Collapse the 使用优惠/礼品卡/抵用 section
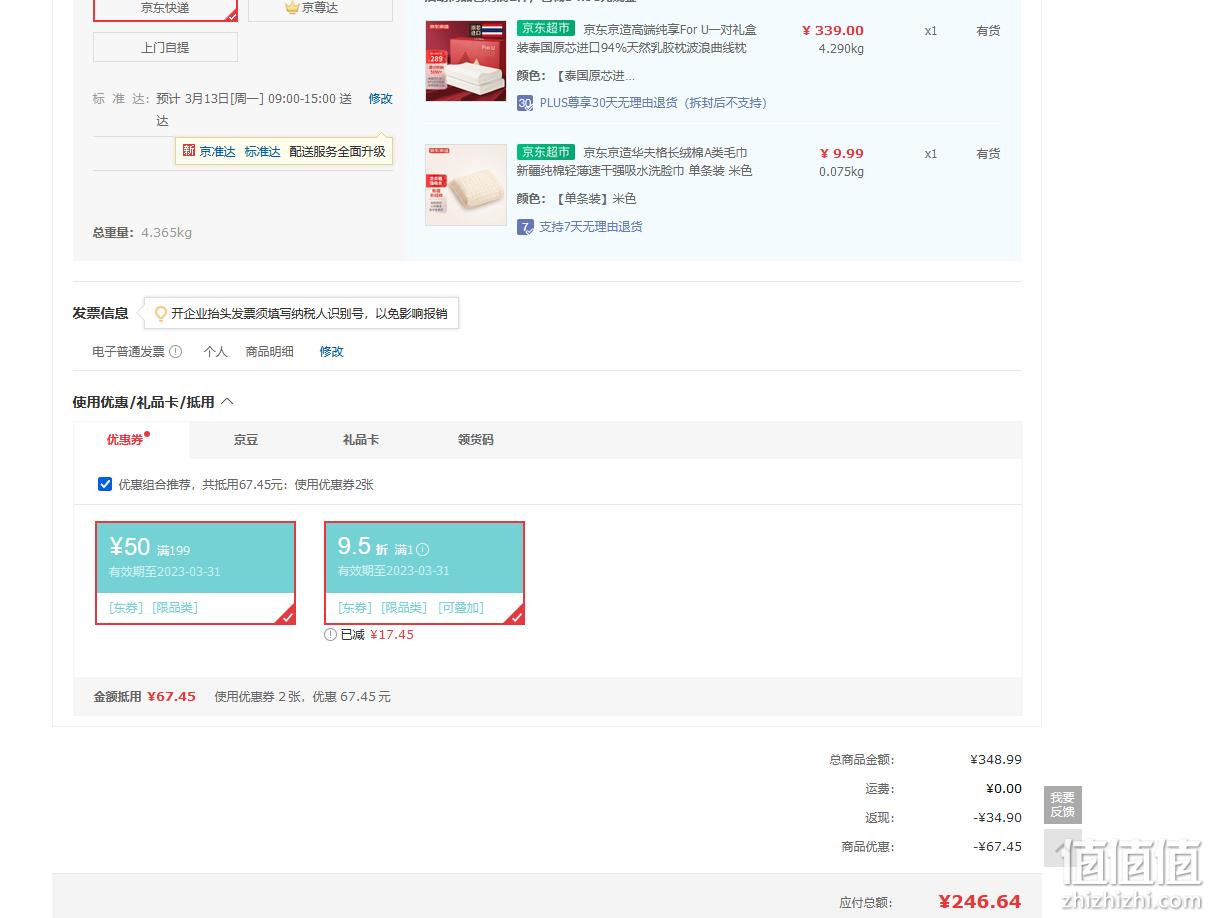 227,402
